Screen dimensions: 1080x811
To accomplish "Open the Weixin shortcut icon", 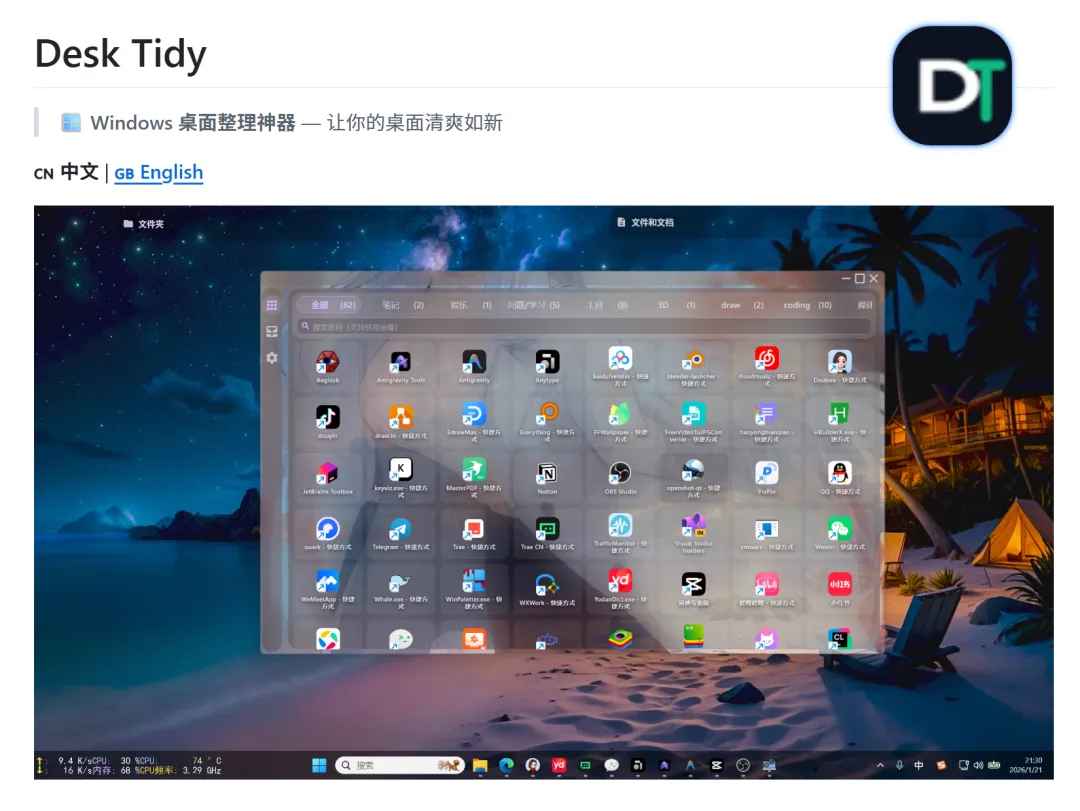I will click(x=840, y=529).
